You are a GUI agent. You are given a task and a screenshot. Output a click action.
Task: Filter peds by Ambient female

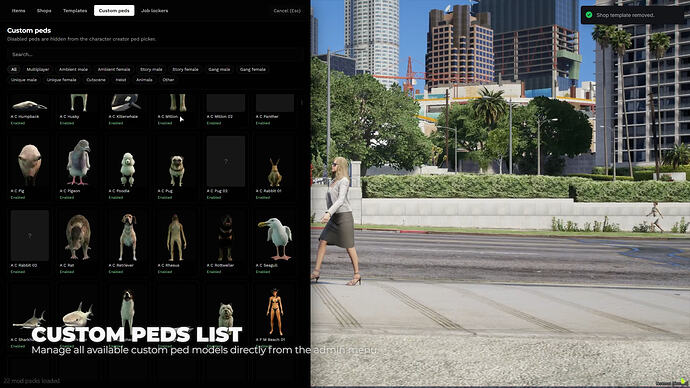[114, 70]
